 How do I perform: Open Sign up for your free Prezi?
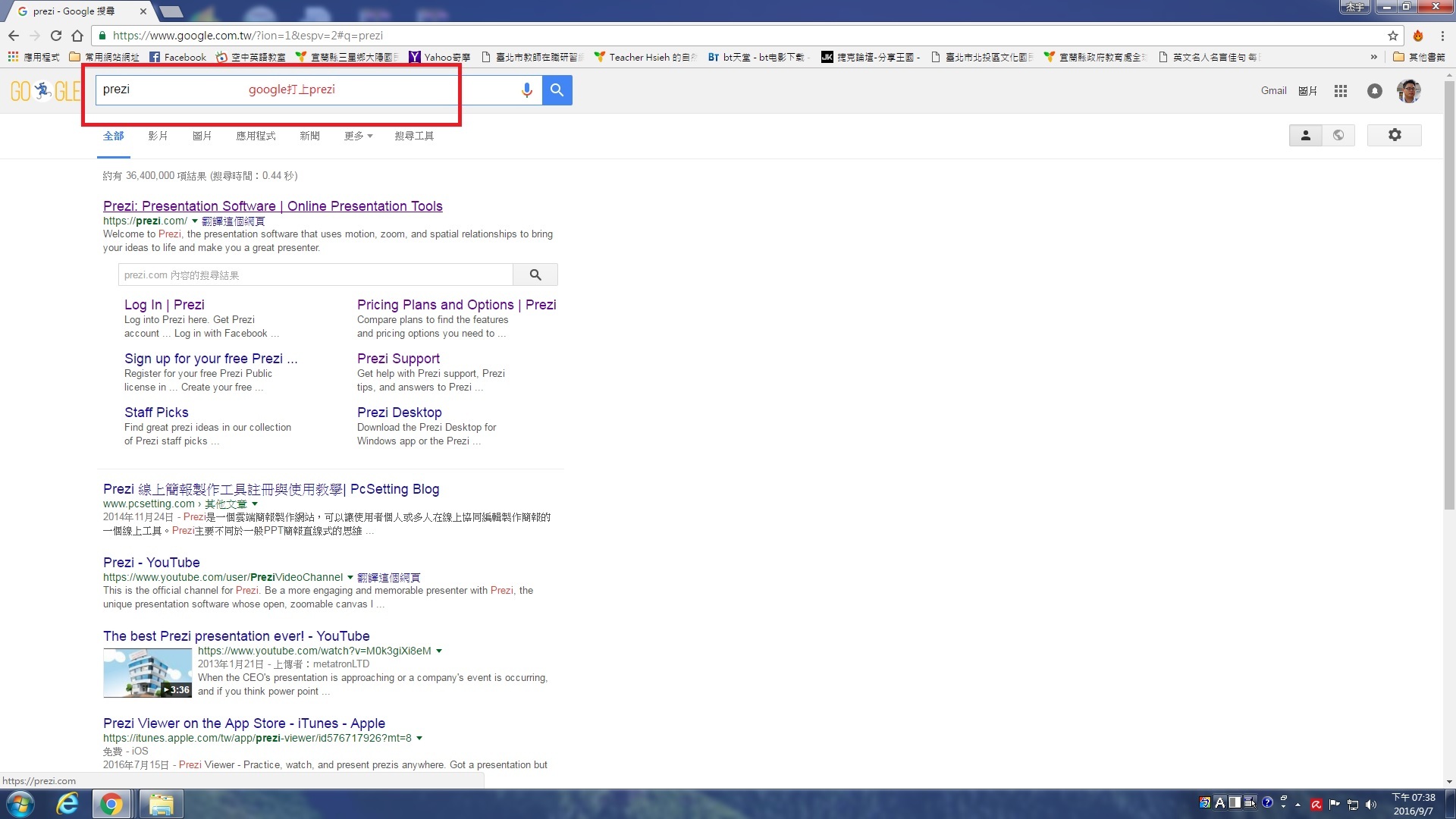pos(211,359)
